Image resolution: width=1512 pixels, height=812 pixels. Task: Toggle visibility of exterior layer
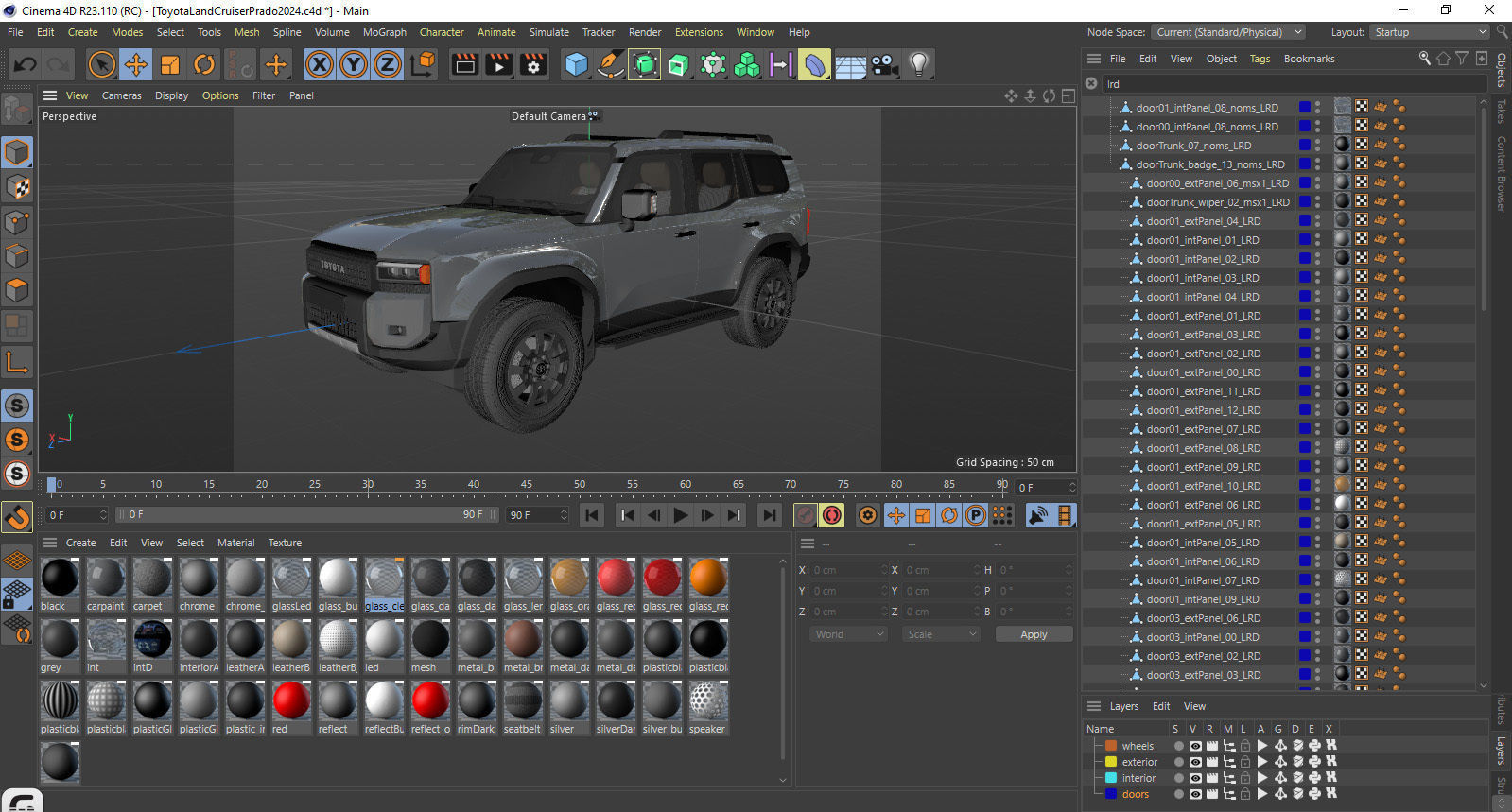coord(1195,762)
